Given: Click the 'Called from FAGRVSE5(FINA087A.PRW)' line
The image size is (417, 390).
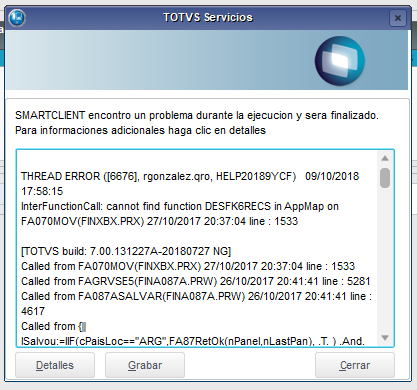Looking at the screenshot, I should [x=196, y=281].
